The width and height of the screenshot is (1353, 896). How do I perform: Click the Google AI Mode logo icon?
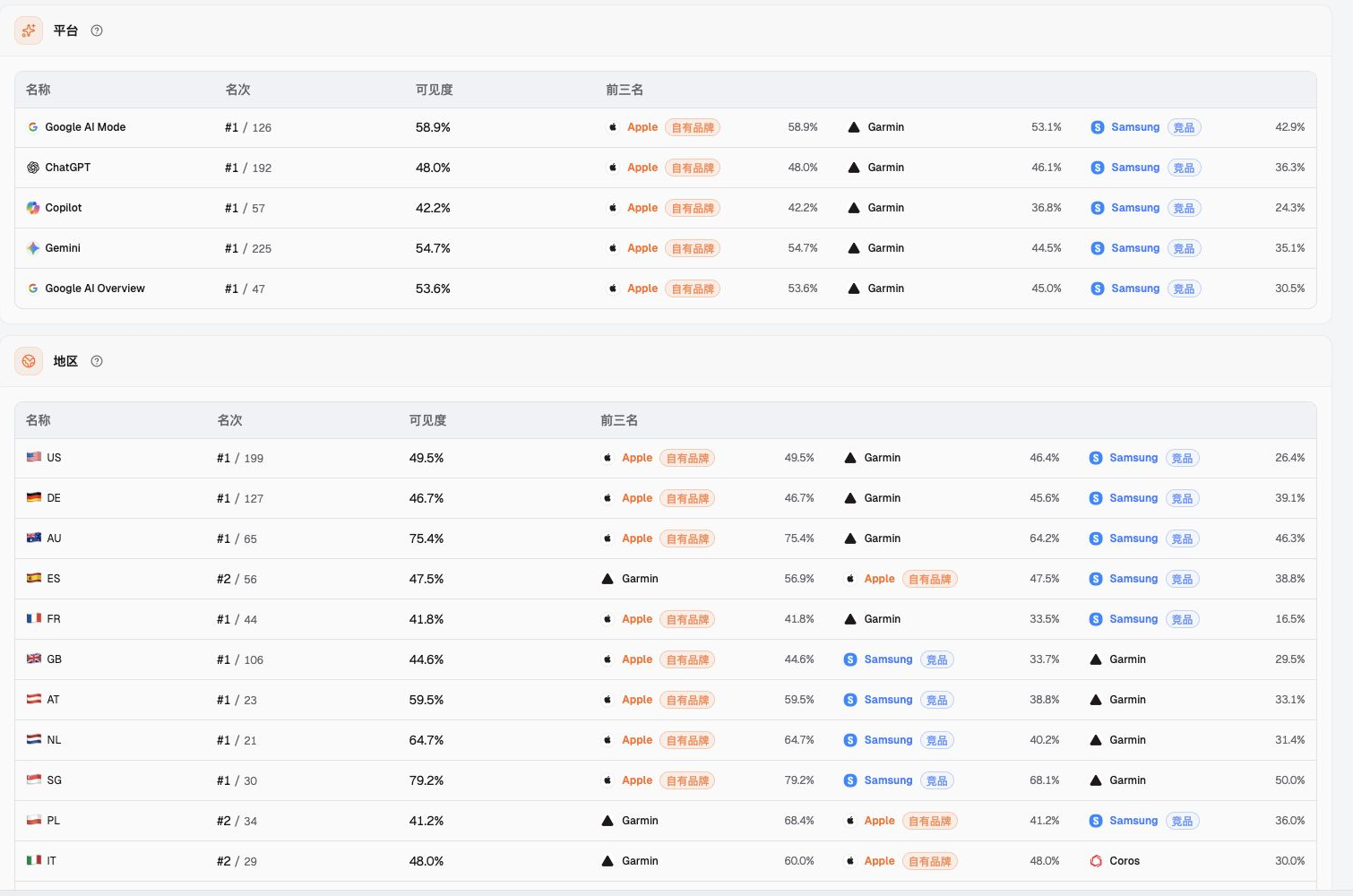click(33, 127)
